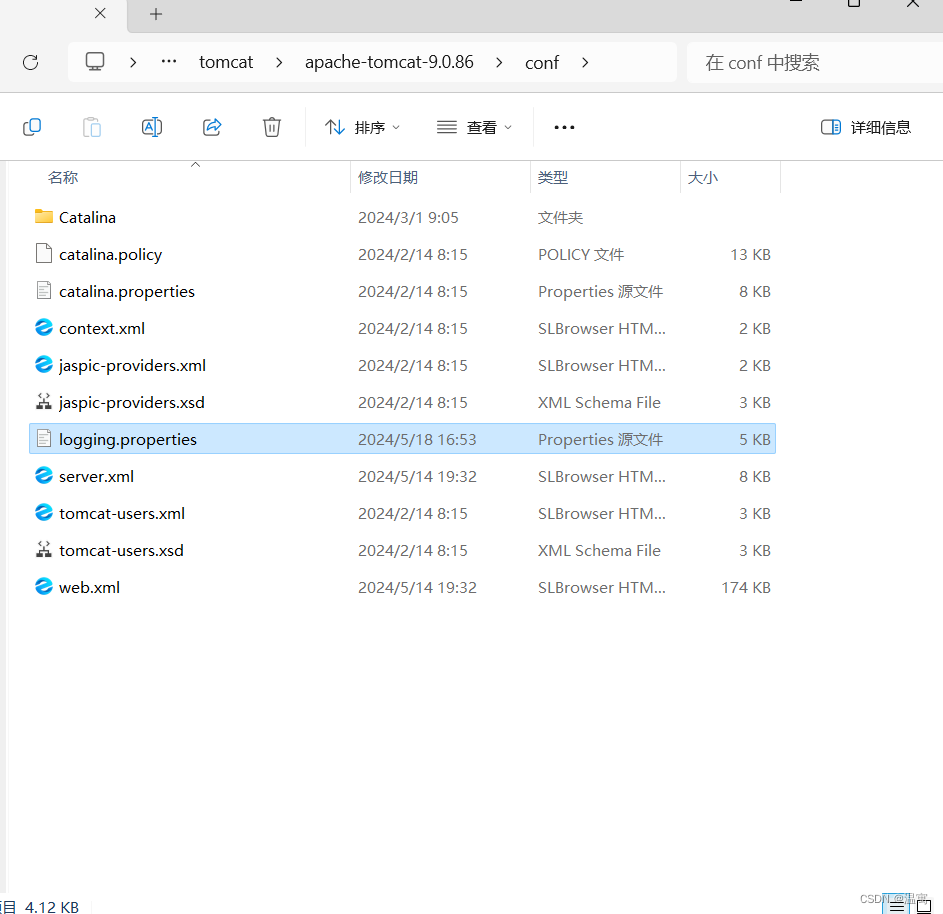Select the conf breadcrumb segment
Image resolution: width=943 pixels, height=914 pixels.
pos(542,63)
